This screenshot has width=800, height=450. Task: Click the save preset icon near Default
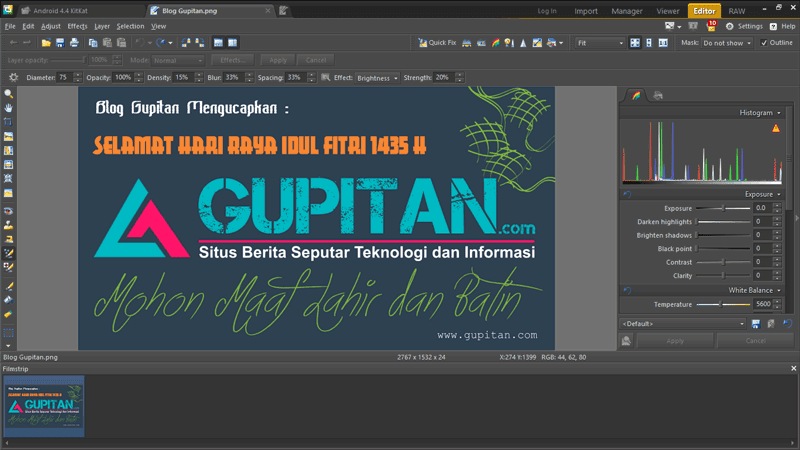756,323
